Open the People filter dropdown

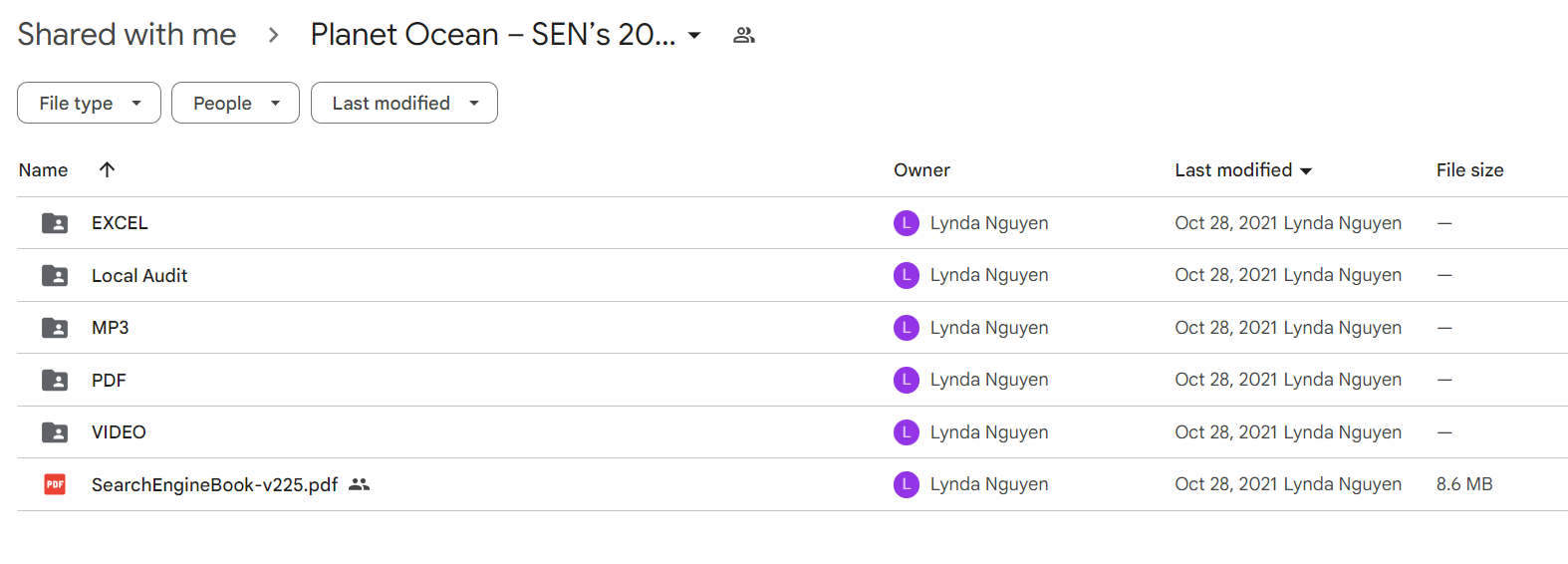click(x=235, y=103)
